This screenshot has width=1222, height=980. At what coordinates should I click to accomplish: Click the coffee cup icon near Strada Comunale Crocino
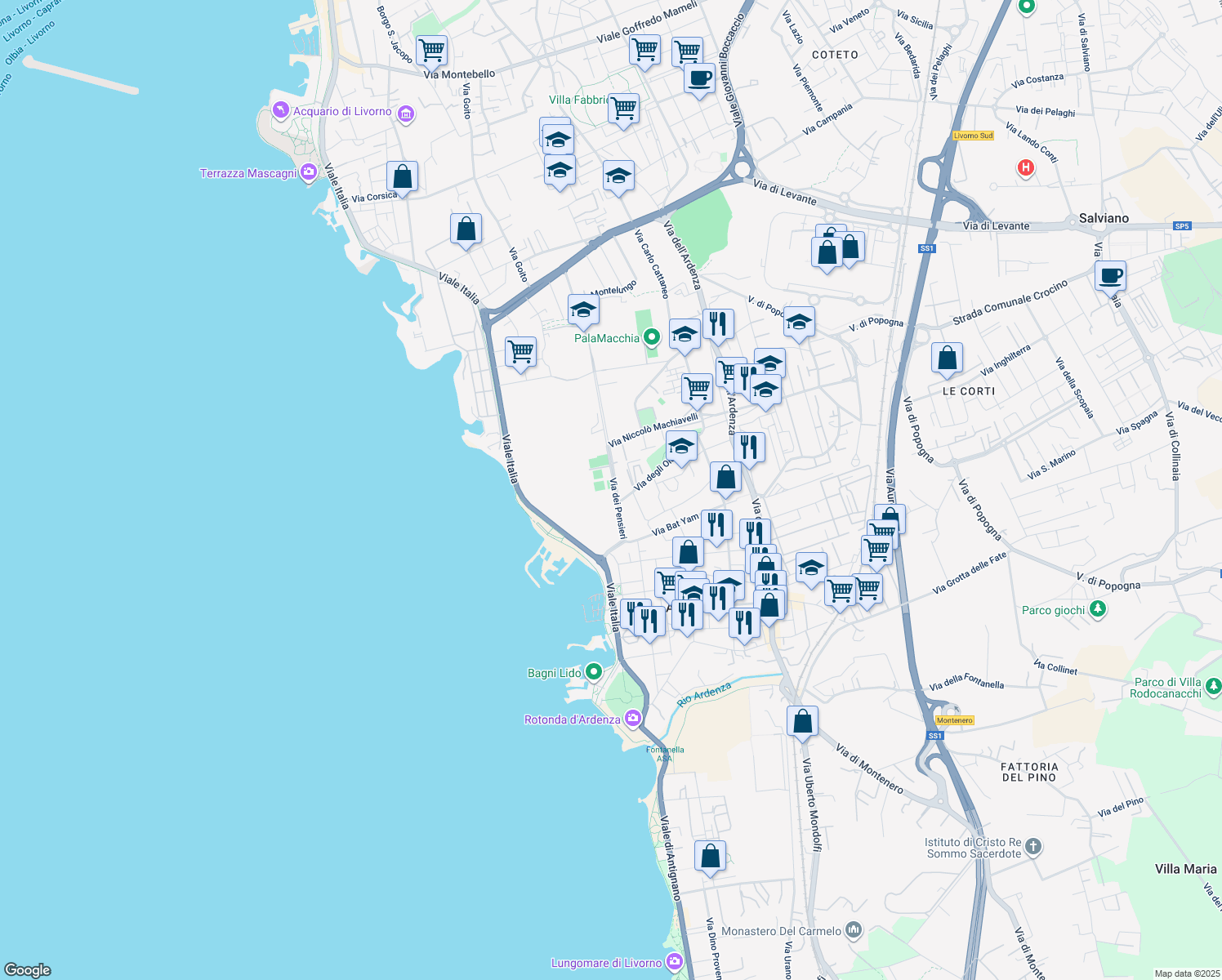1110,274
